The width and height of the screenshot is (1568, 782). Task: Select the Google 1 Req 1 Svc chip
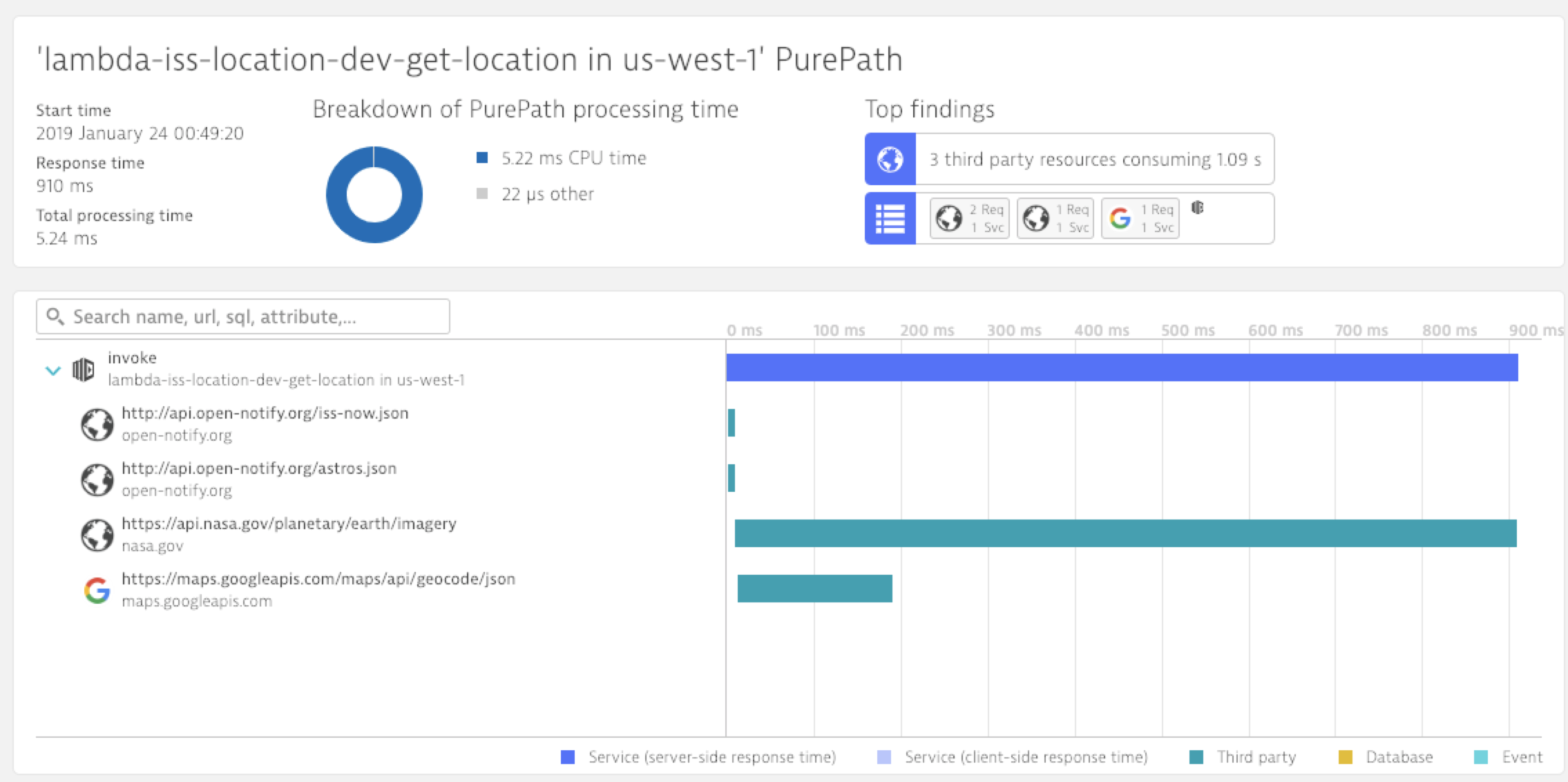1140,218
